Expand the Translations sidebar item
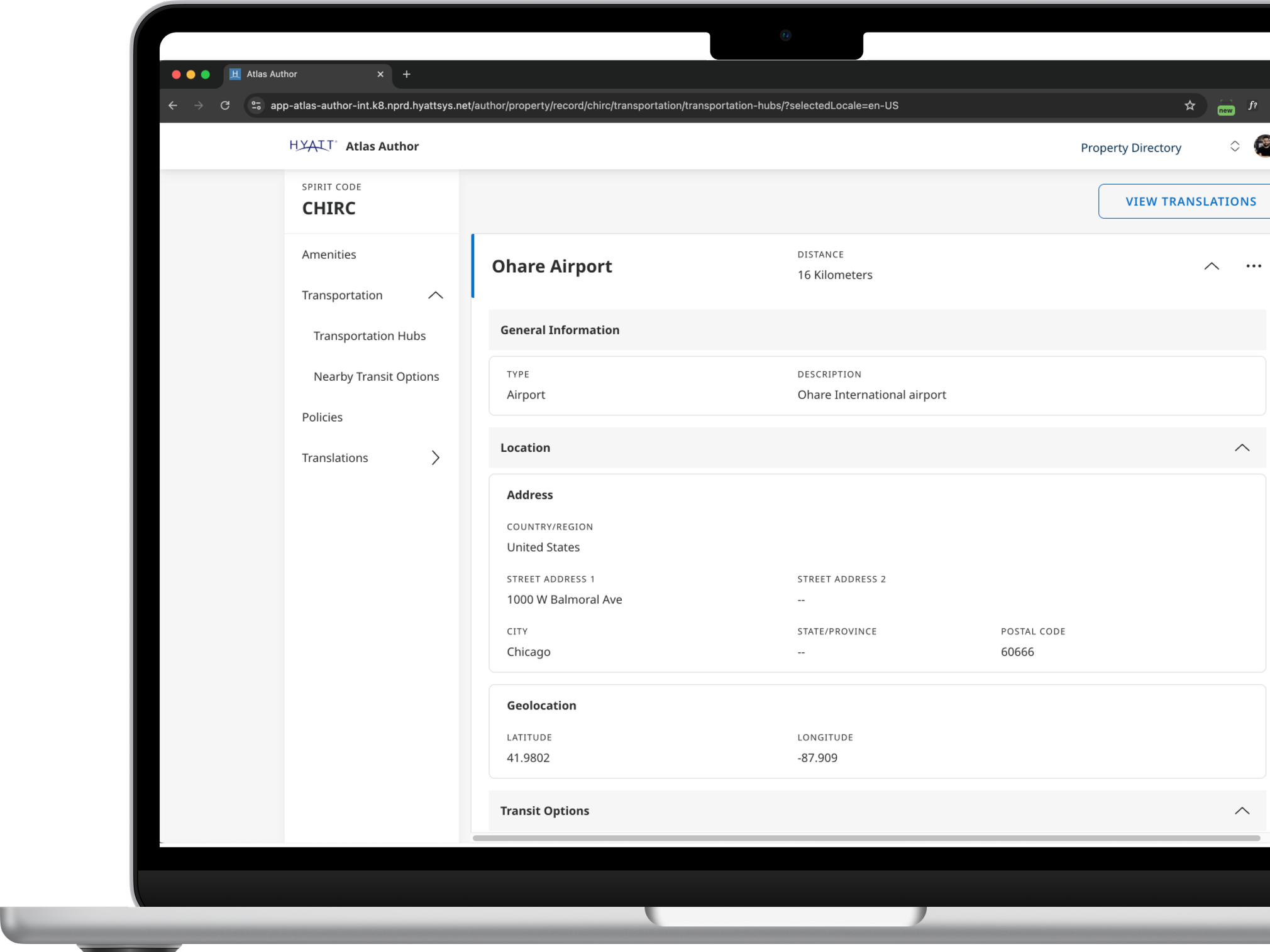The width and height of the screenshot is (1270, 952). tap(435, 457)
